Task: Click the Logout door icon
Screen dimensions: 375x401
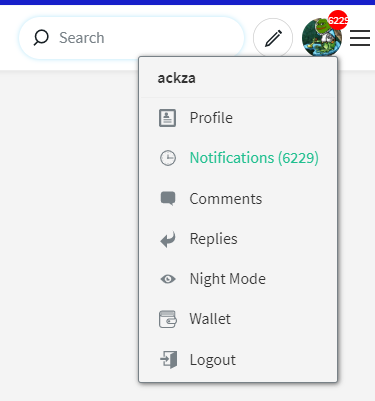Action: (169, 359)
